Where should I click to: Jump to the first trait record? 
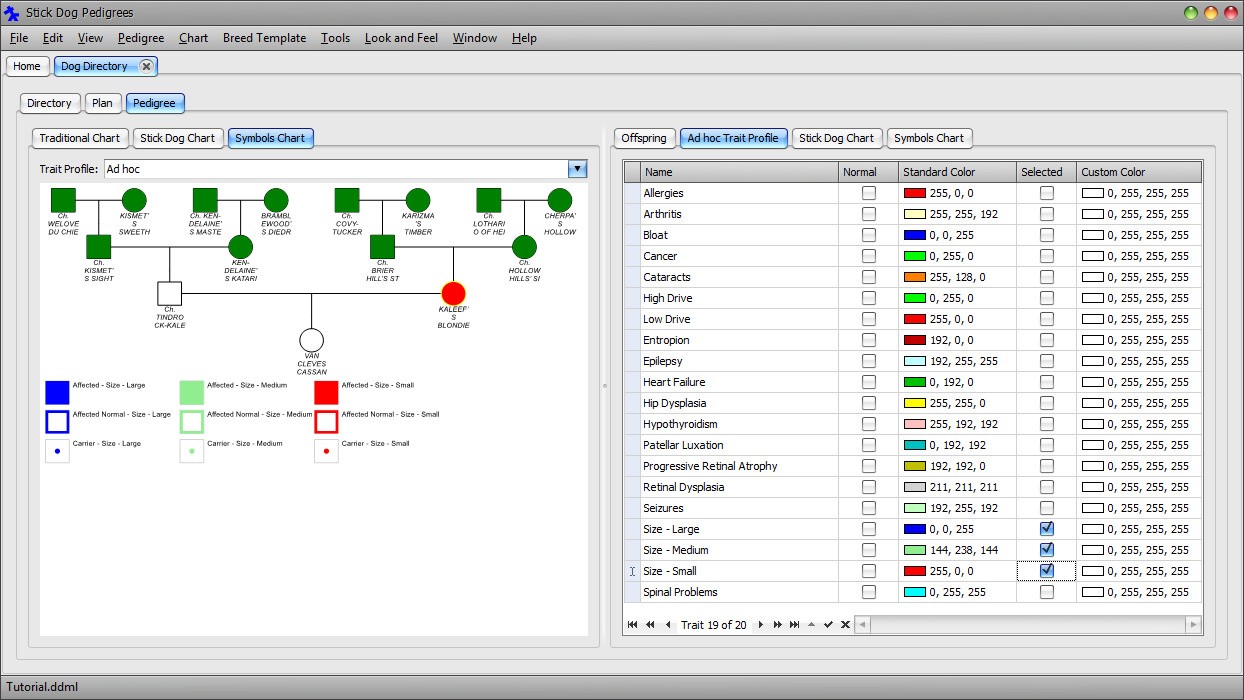coord(632,625)
